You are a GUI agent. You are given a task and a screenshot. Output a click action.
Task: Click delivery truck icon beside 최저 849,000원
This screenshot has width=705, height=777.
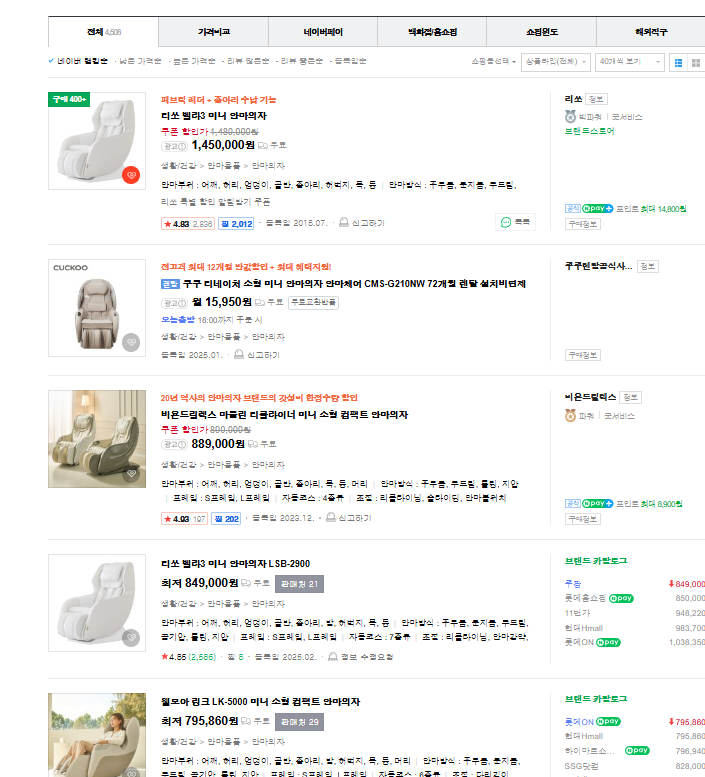point(246,584)
